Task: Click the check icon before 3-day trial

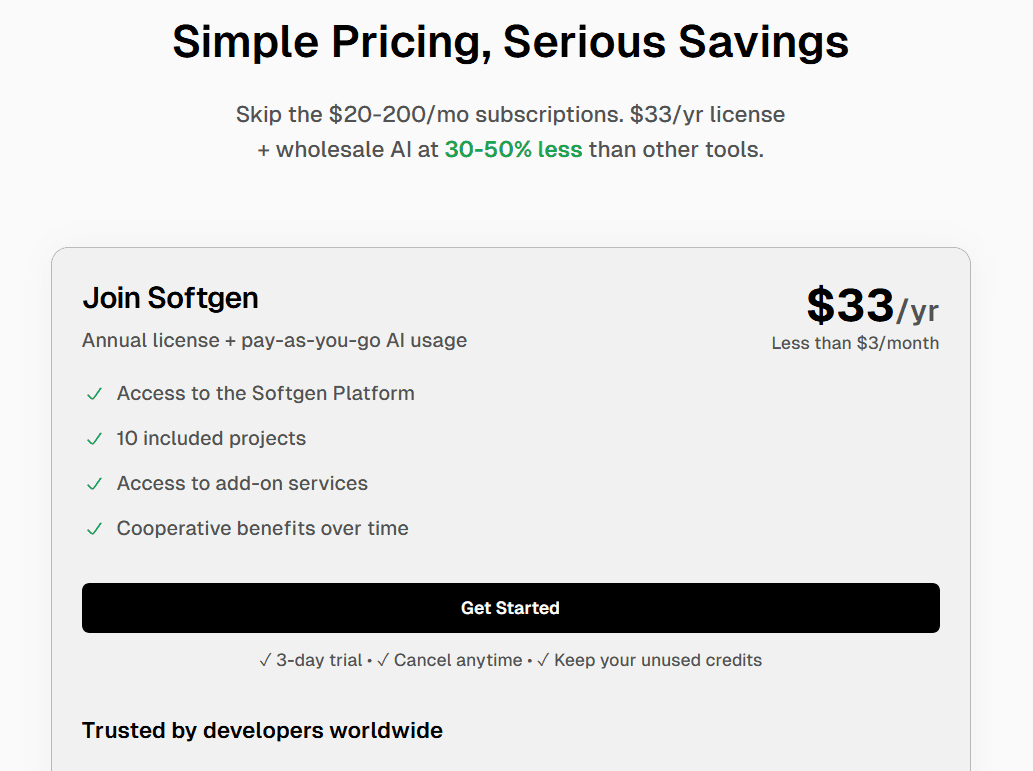Action: tap(266, 660)
